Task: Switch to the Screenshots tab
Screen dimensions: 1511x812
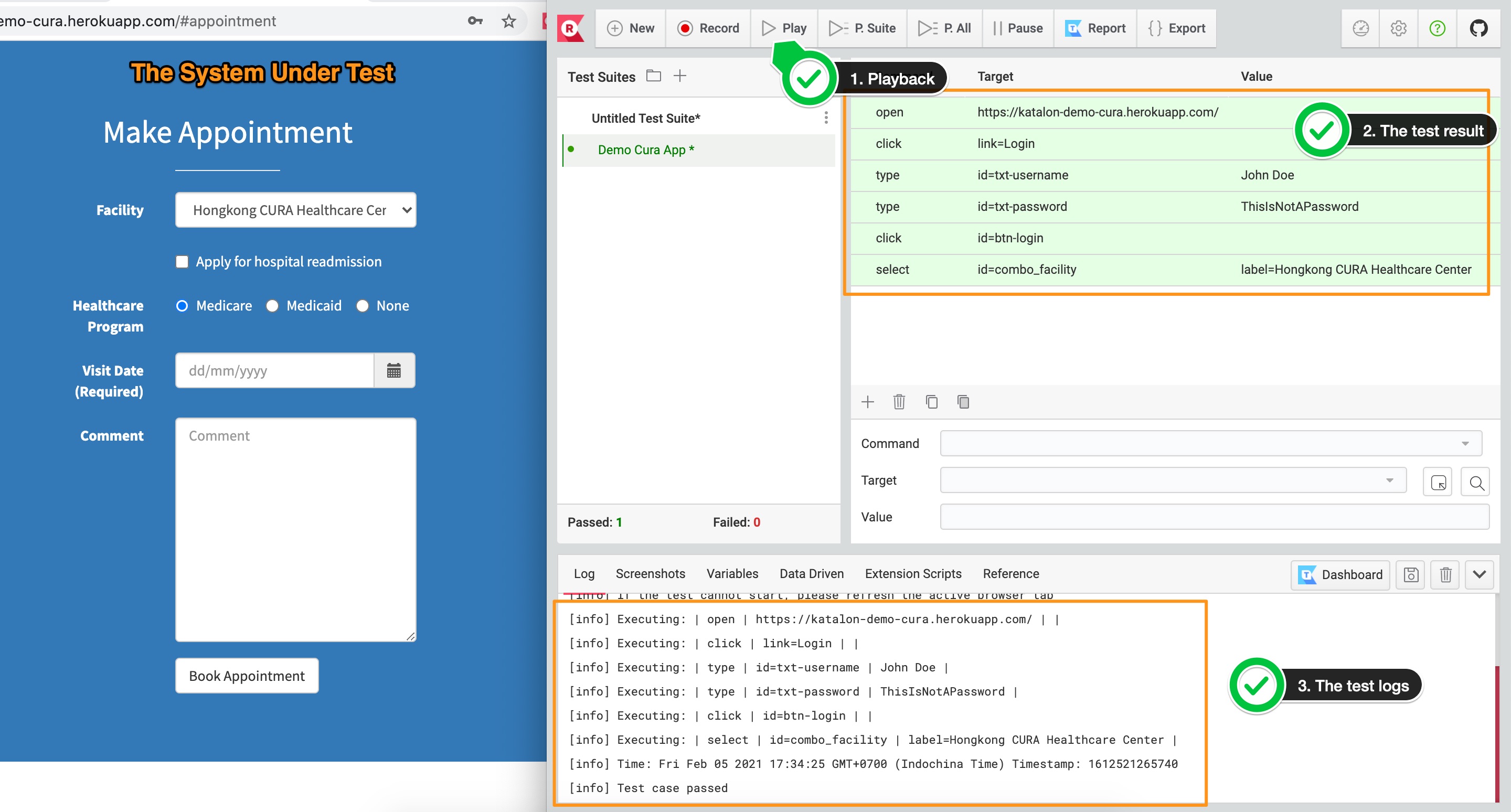Action: pos(650,573)
